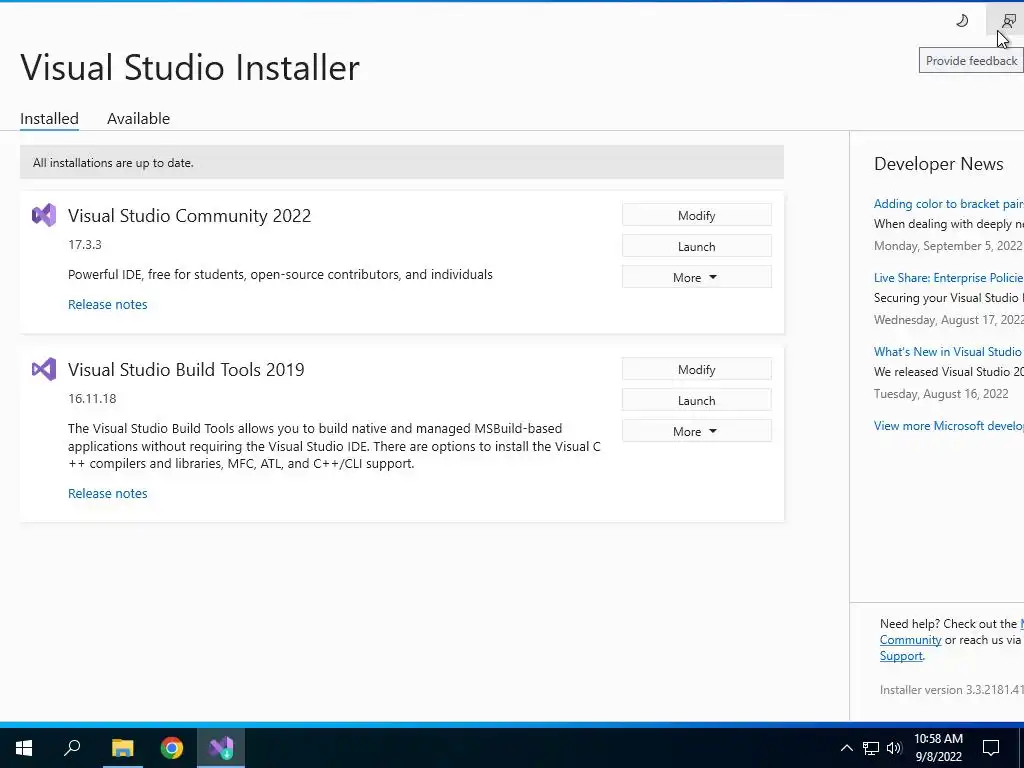Click the date Monday, September 5, 2022
Image resolution: width=1024 pixels, height=768 pixels.
pyautogui.click(x=948, y=246)
